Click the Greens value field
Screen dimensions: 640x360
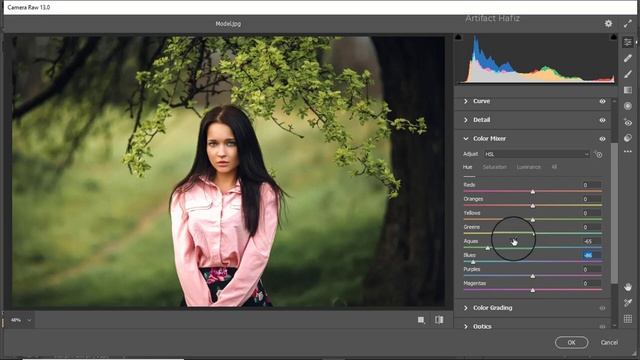(591, 227)
